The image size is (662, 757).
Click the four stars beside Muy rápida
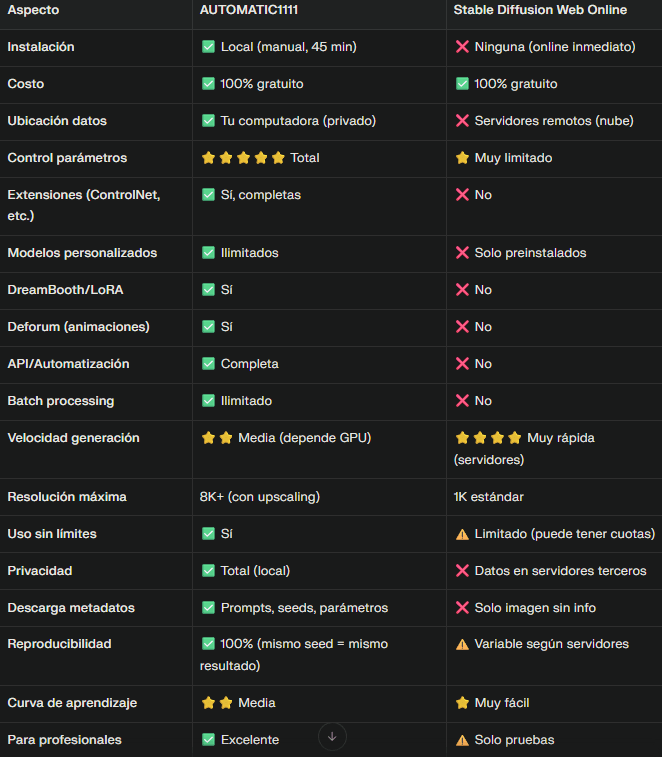(x=488, y=438)
